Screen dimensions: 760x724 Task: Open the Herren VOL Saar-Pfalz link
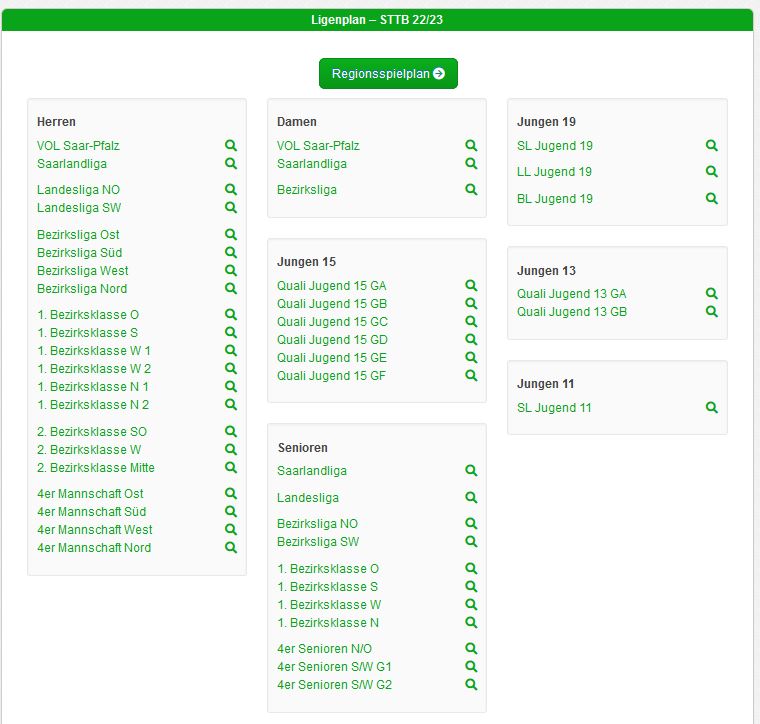click(78, 146)
